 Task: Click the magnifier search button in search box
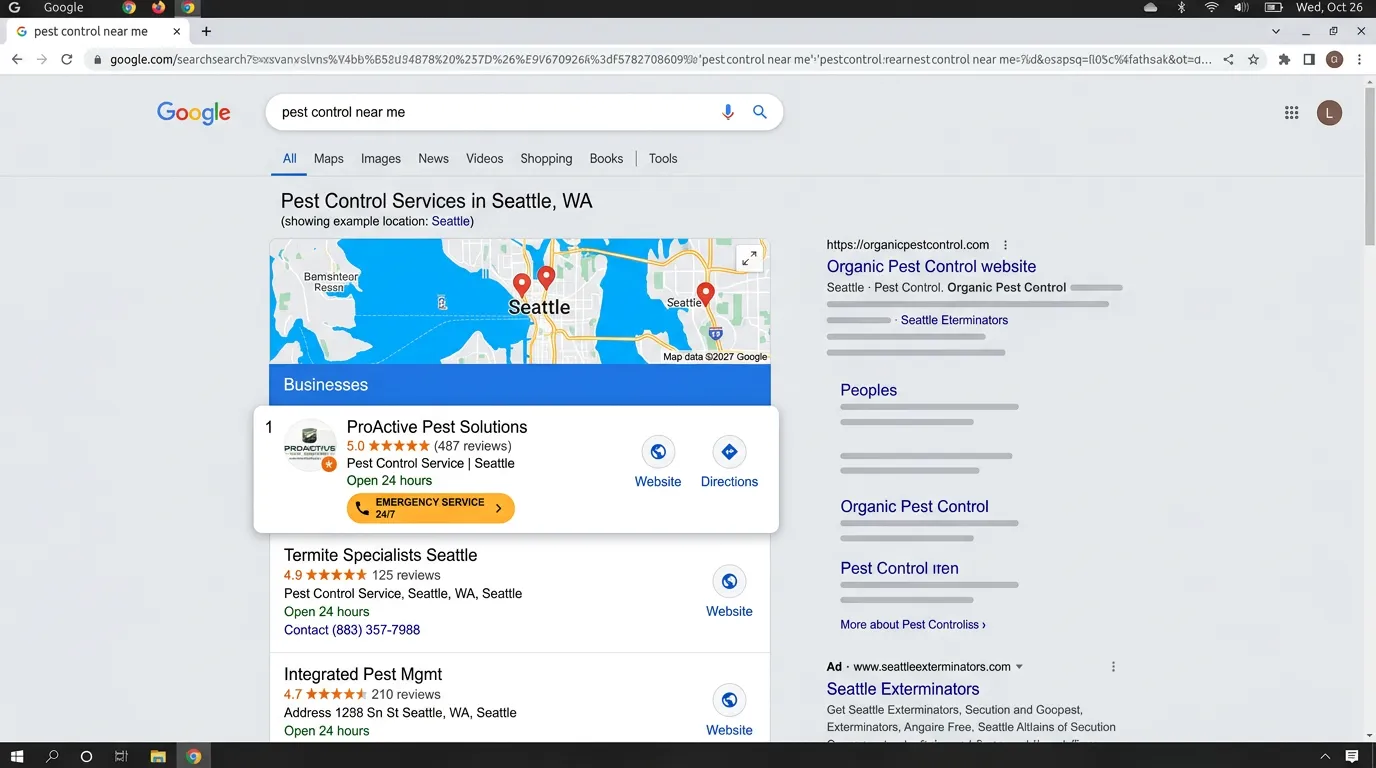pyautogui.click(x=760, y=112)
